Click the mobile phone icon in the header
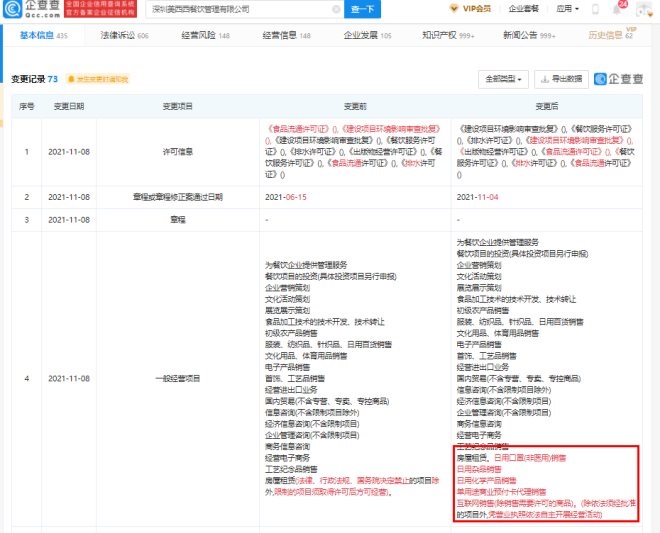660x533 pixels. pos(597,9)
